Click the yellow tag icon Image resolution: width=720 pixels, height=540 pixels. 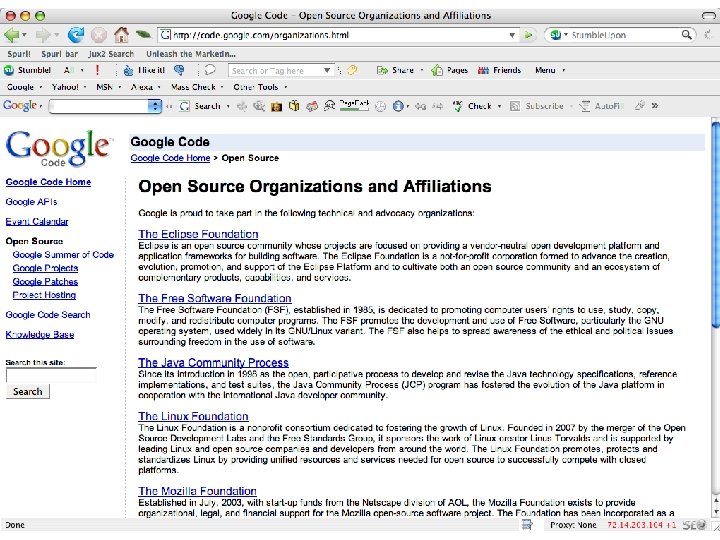click(352, 70)
